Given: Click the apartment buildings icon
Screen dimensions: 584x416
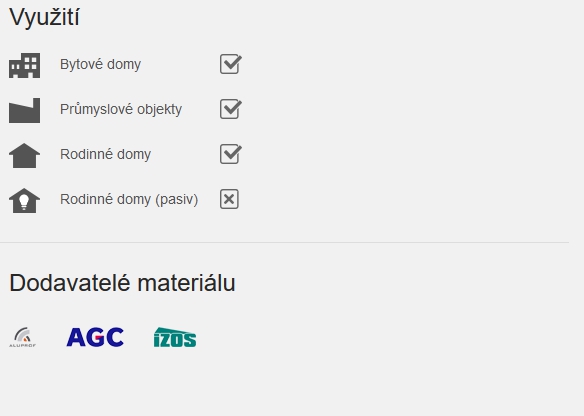Looking at the screenshot, I should pos(24,66).
